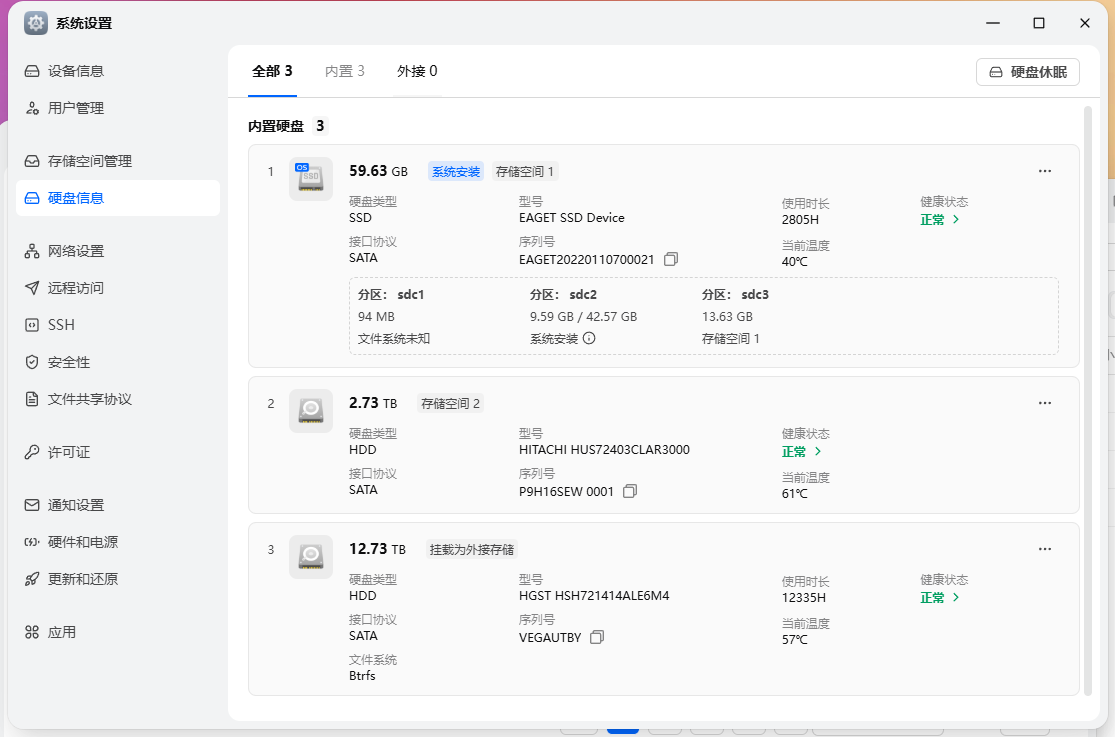The height and width of the screenshot is (737, 1115).
Task: Switch to the 内置 3 tab
Action: [x=345, y=71]
